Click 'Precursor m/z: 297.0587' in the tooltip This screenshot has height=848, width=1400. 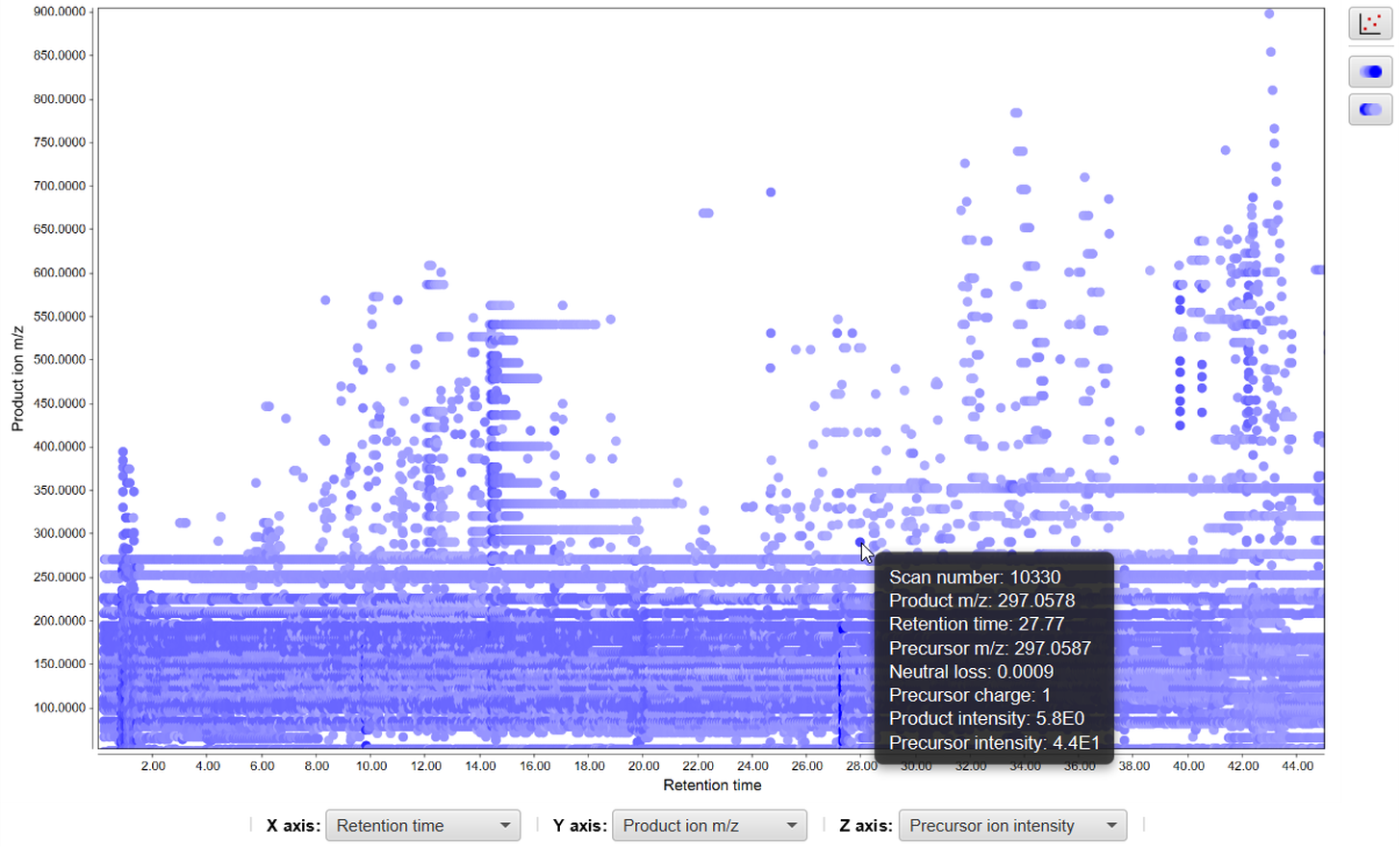coord(990,648)
